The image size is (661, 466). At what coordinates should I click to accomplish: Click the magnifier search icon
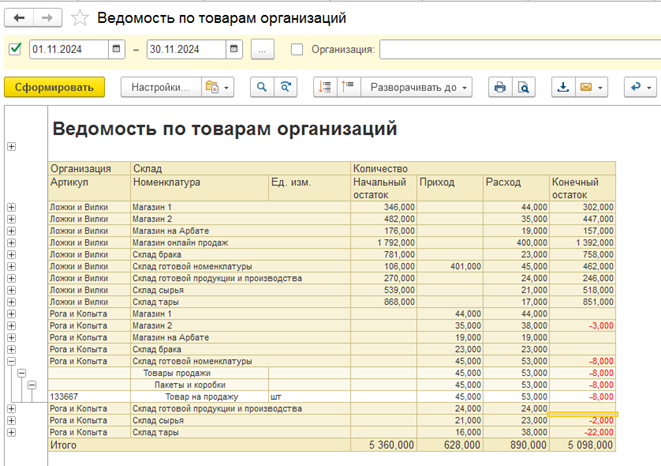pos(262,87)
